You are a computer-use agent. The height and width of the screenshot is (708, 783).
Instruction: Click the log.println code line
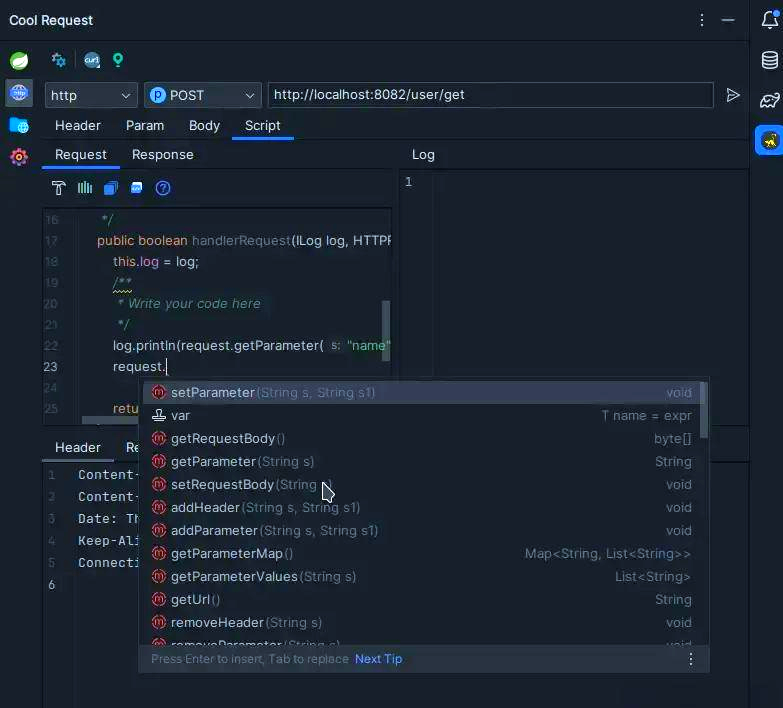coord(251,346)
